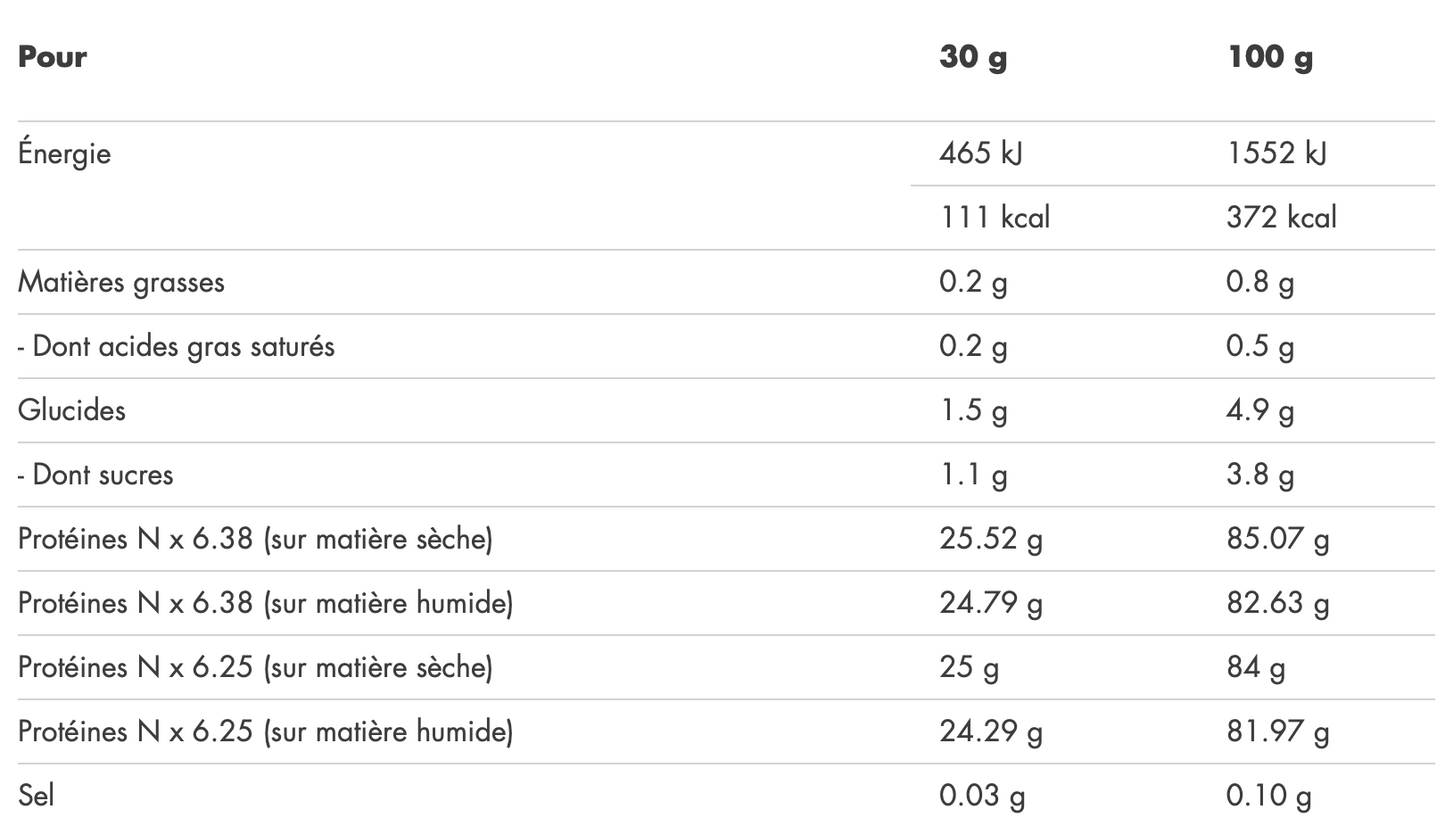Select the '24.79 g' protein value
Image resolution: width=1445 pixels, height=826 pixels.
[990, 604]
